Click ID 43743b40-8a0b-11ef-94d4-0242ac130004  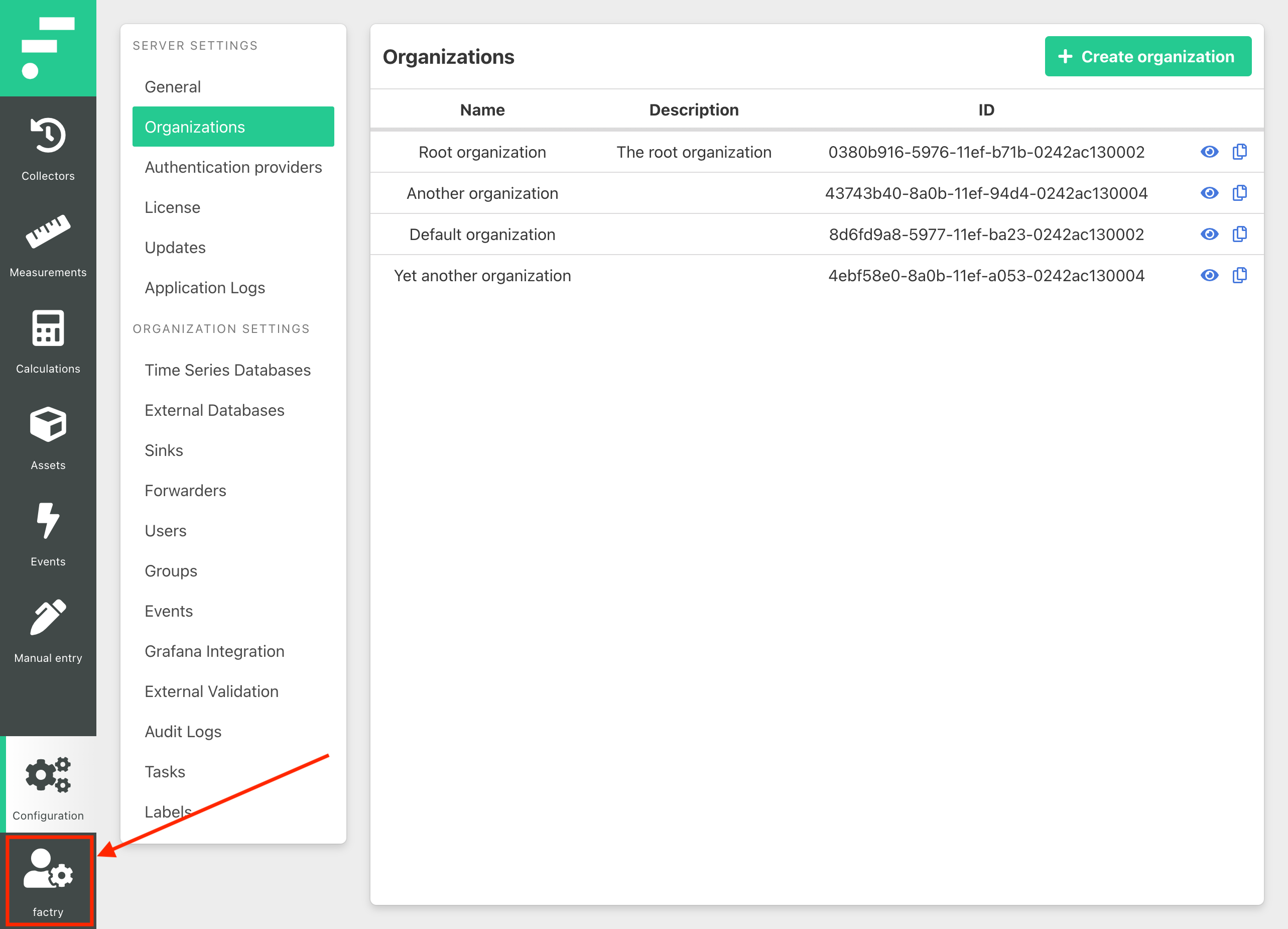pos(986,193)
